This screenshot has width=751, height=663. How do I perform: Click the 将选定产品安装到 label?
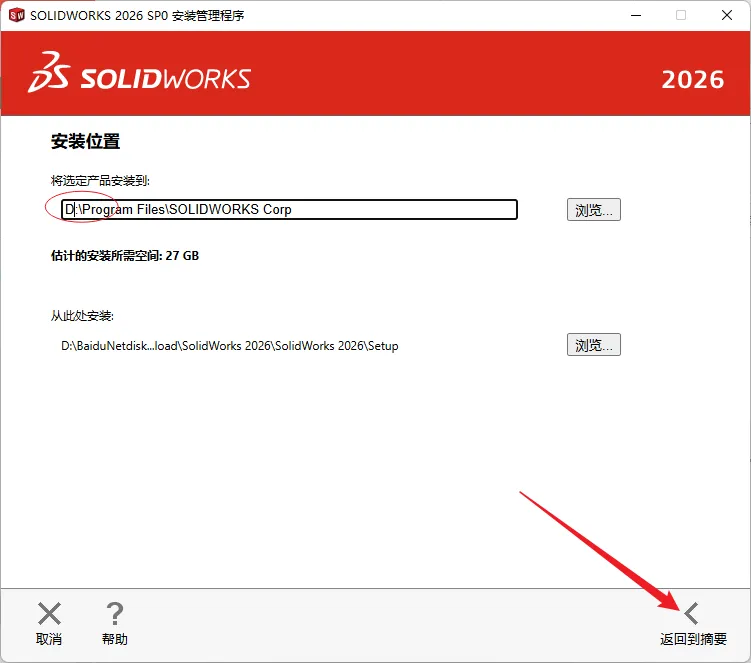click(101, 181)
